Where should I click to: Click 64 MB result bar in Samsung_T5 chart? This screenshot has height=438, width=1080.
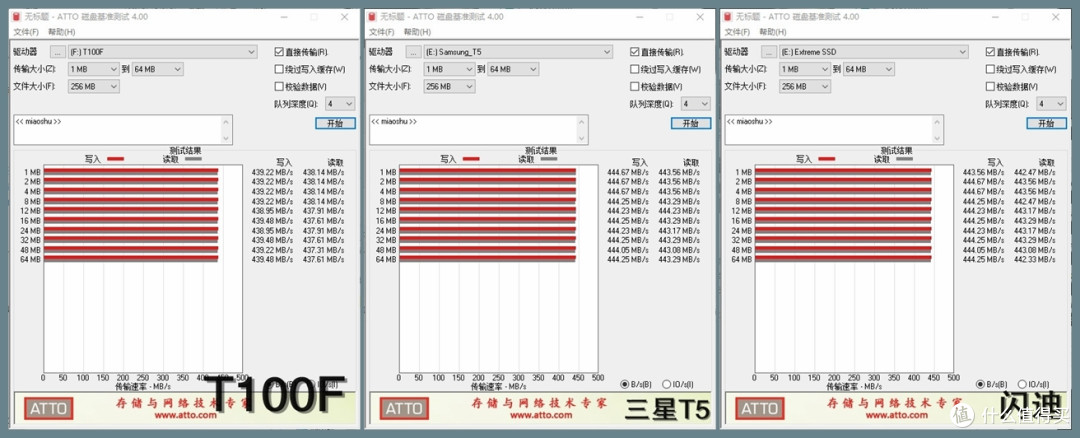tap(487, 259)
